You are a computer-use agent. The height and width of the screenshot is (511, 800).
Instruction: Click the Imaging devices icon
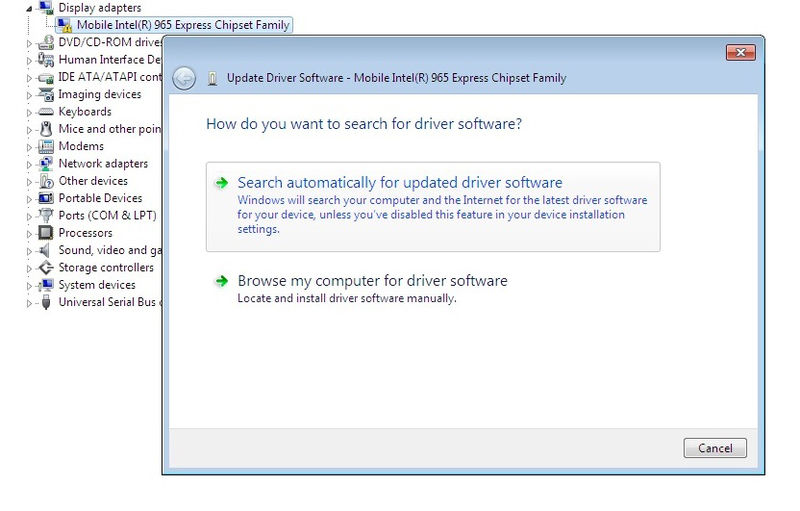45,94
